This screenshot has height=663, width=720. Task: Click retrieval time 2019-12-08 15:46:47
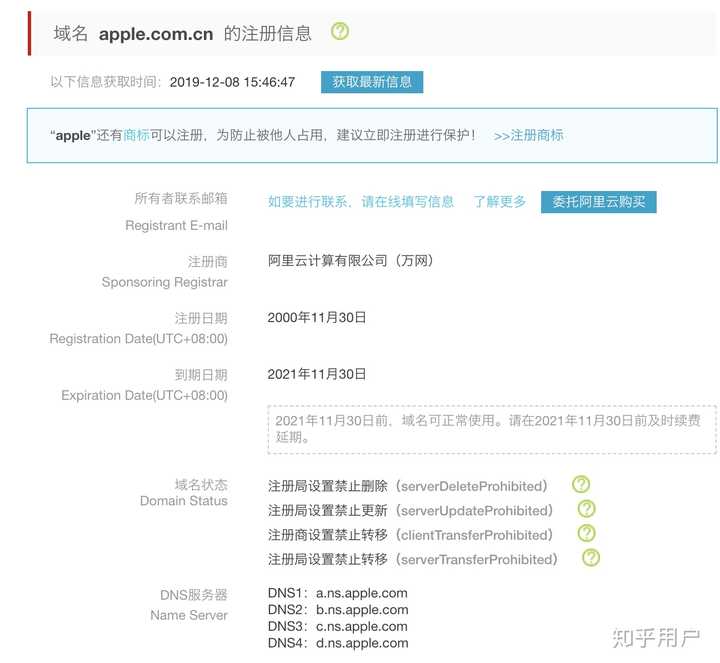(x=232, y=82)
